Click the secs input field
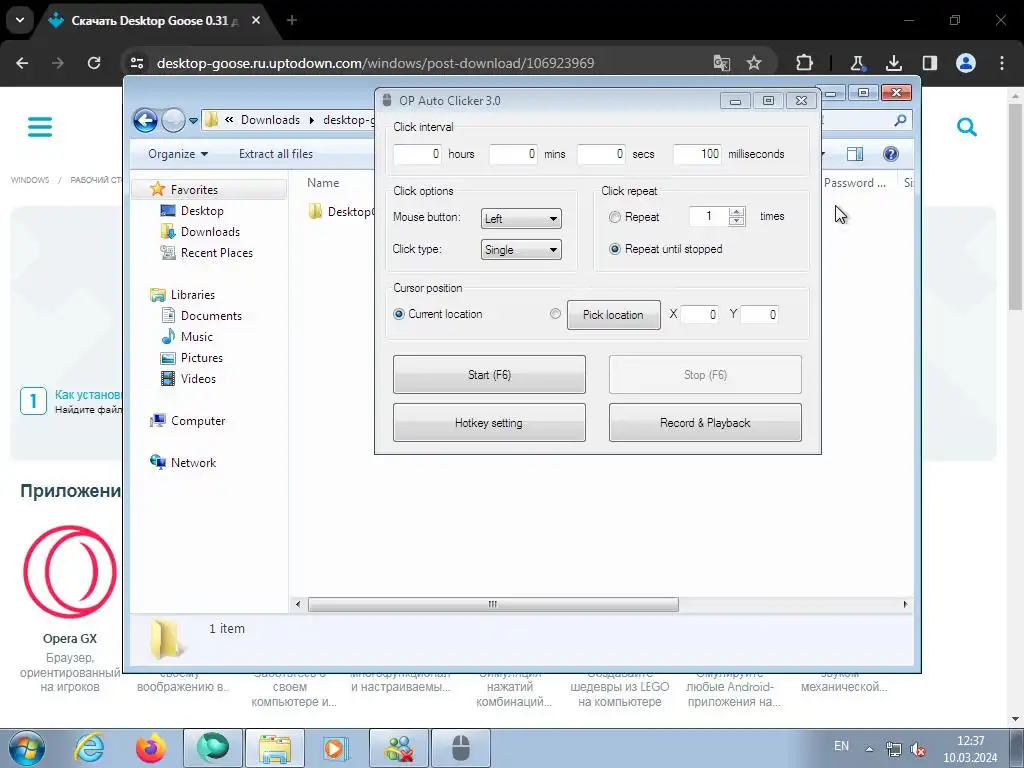The height and width of the screenshot is (768, 1024). point(601,154)
